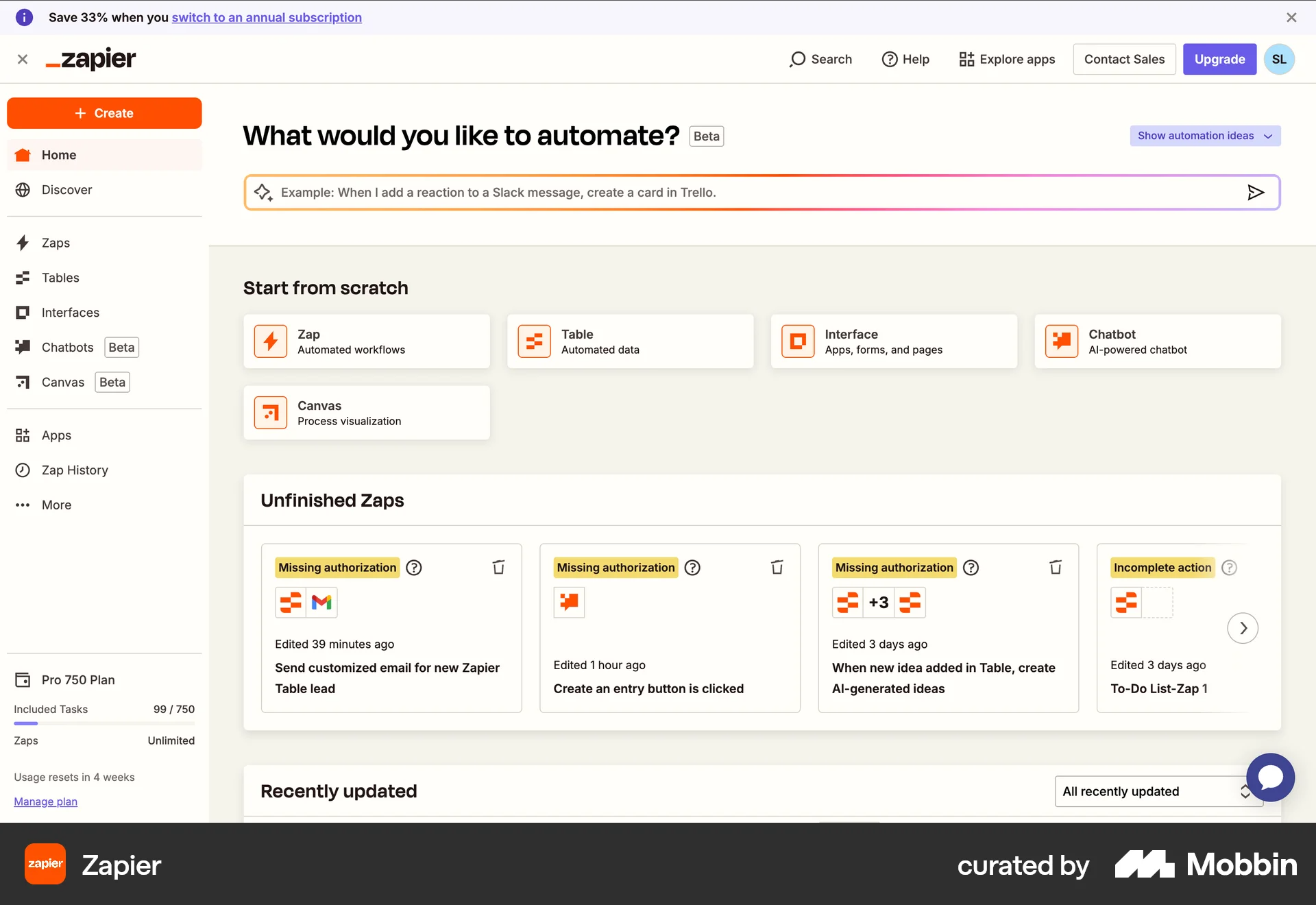The height and width of the screenshot is (905, 1316).
Task: Expand Show automation ideas dropdown
Action: coord(1205,136)
